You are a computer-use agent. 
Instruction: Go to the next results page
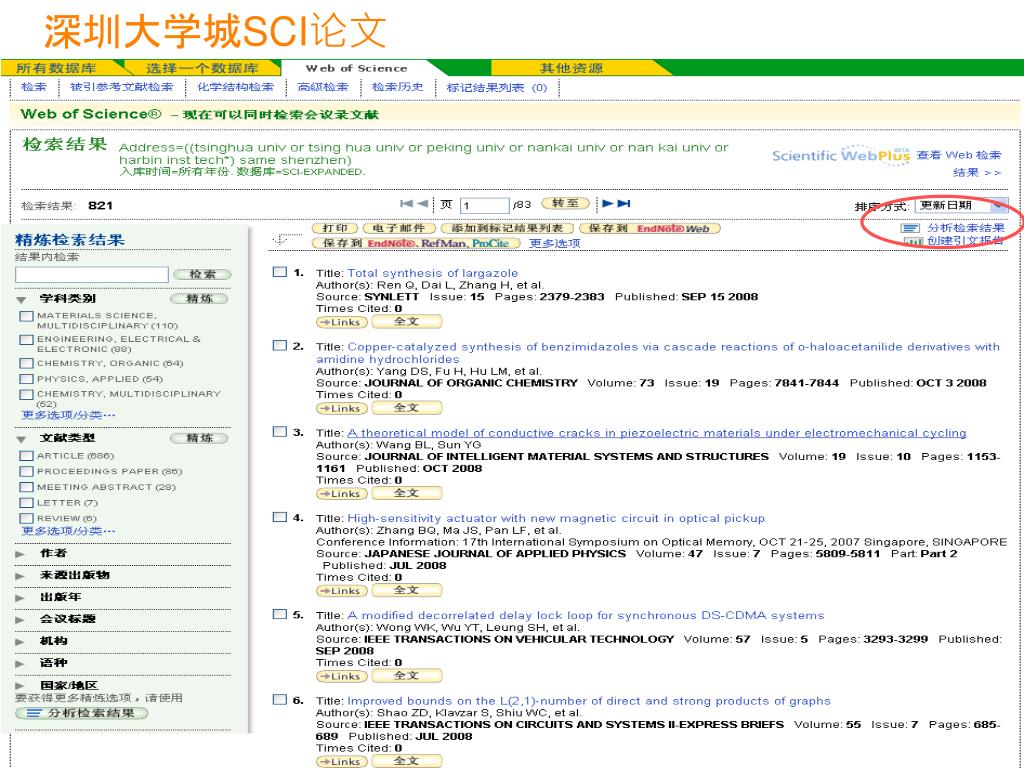point(607,204)
